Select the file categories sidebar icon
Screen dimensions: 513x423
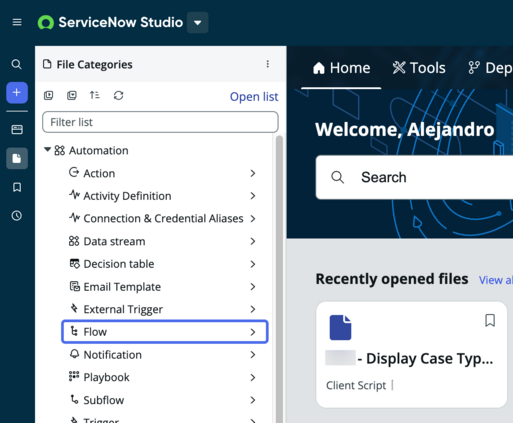(17, 158)
